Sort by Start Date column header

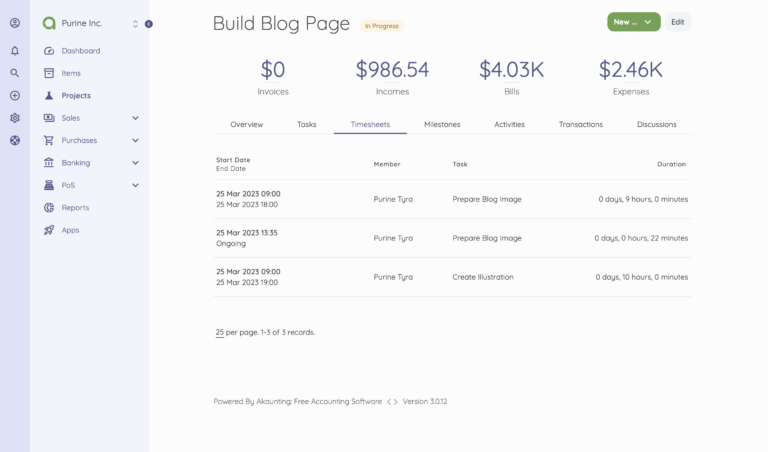[233, 160]
